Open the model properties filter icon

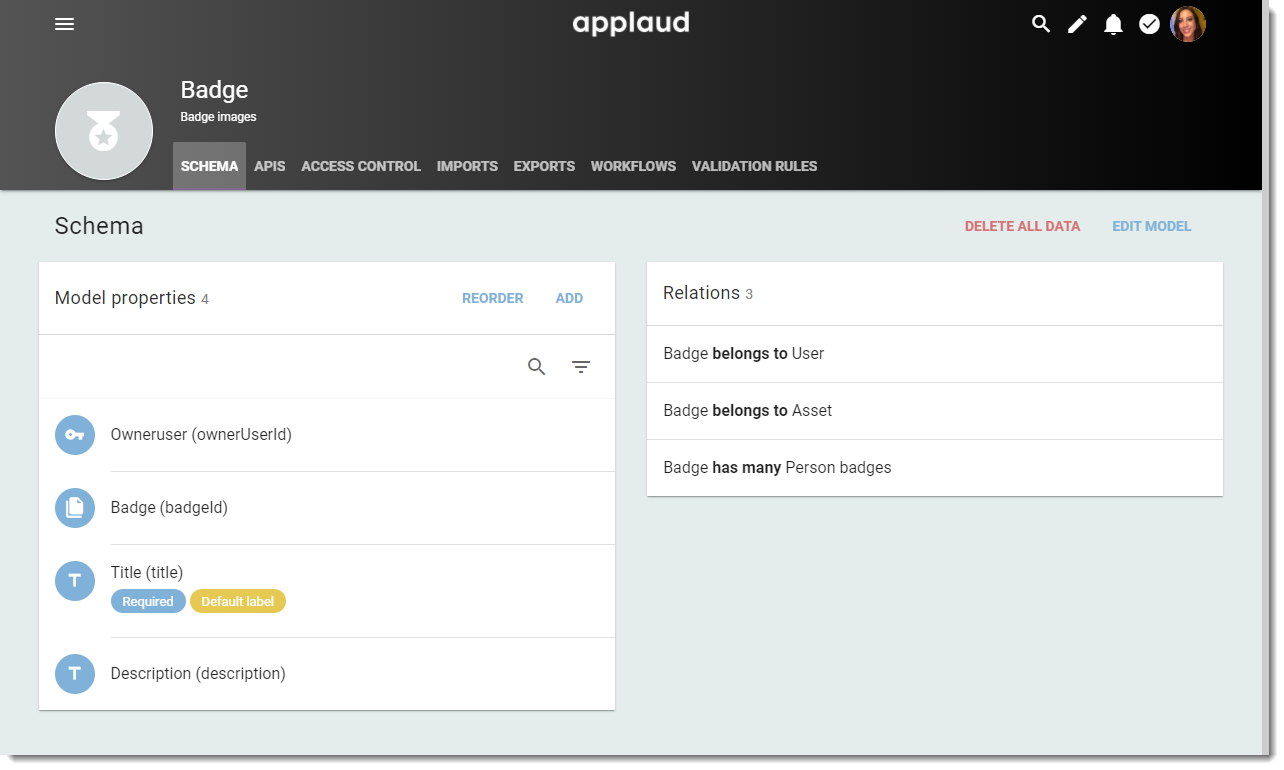(581, 367)
